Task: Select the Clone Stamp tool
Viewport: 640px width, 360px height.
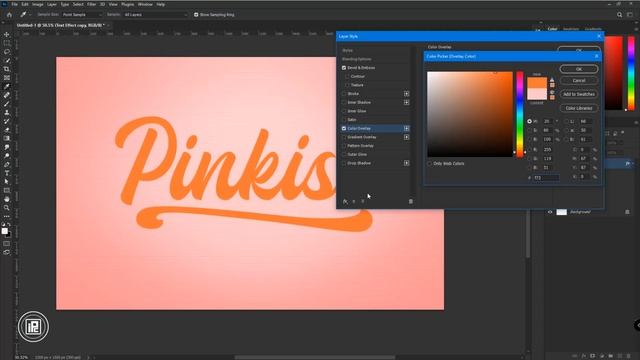Action: coord(7,112)
